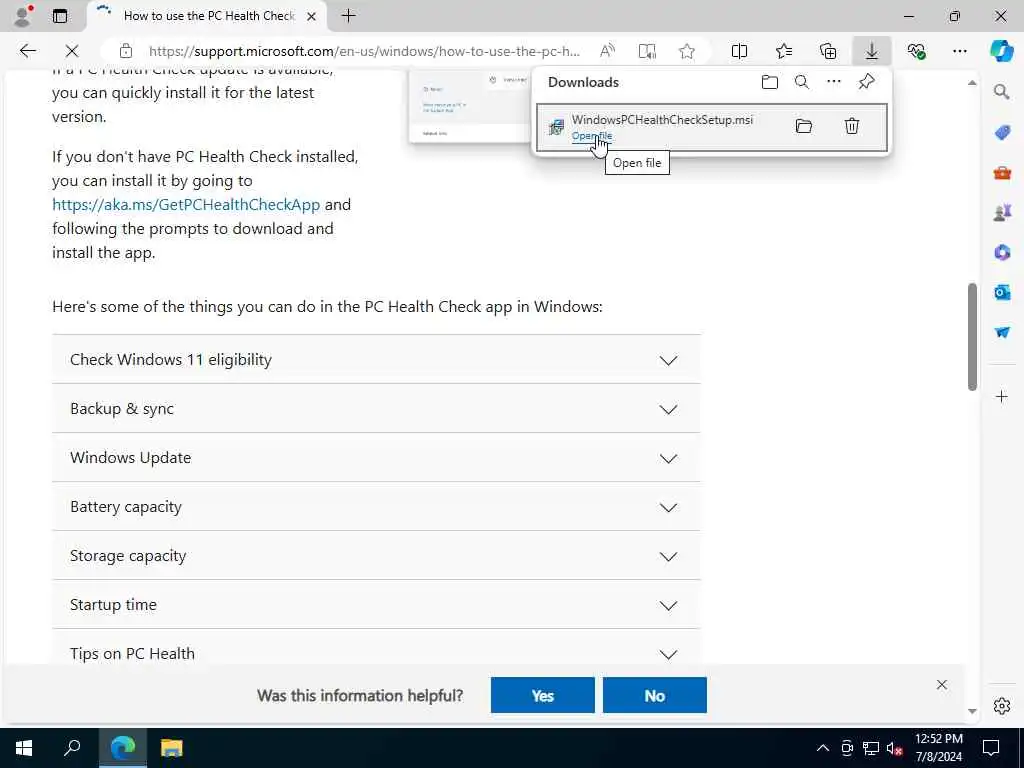Open the Favorites list

pos(784,51)
